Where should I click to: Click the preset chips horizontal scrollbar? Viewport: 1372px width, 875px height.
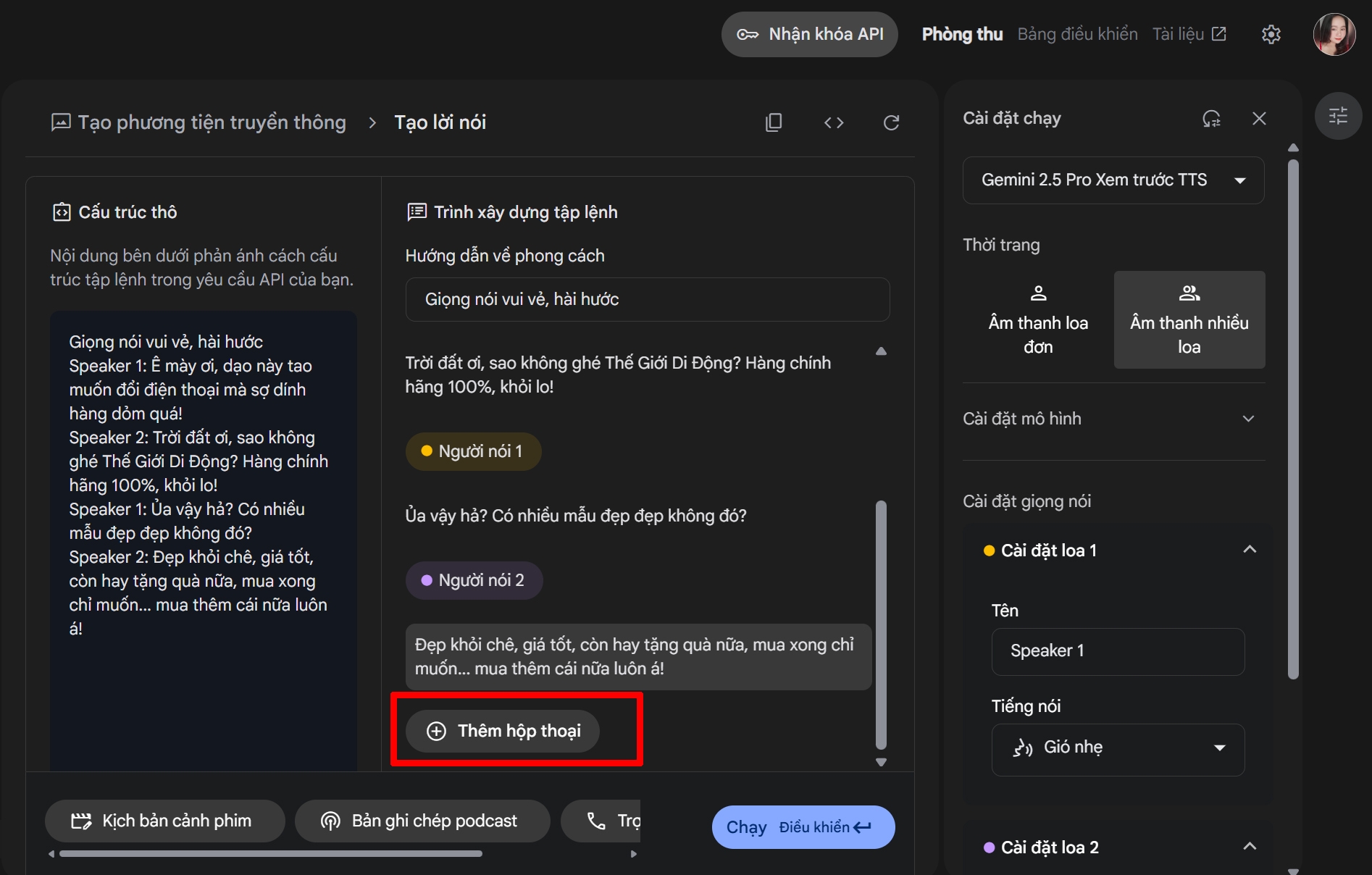tap(271, 854)
